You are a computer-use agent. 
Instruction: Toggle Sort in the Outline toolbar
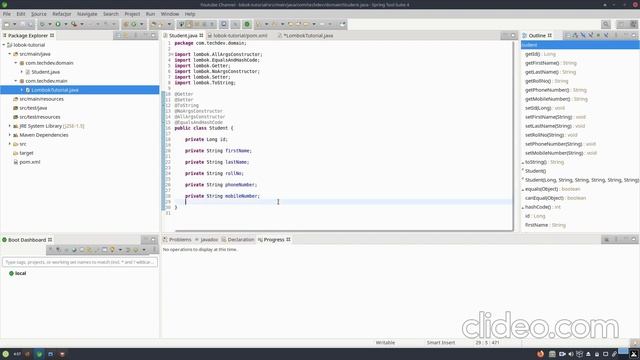[576, 36]
